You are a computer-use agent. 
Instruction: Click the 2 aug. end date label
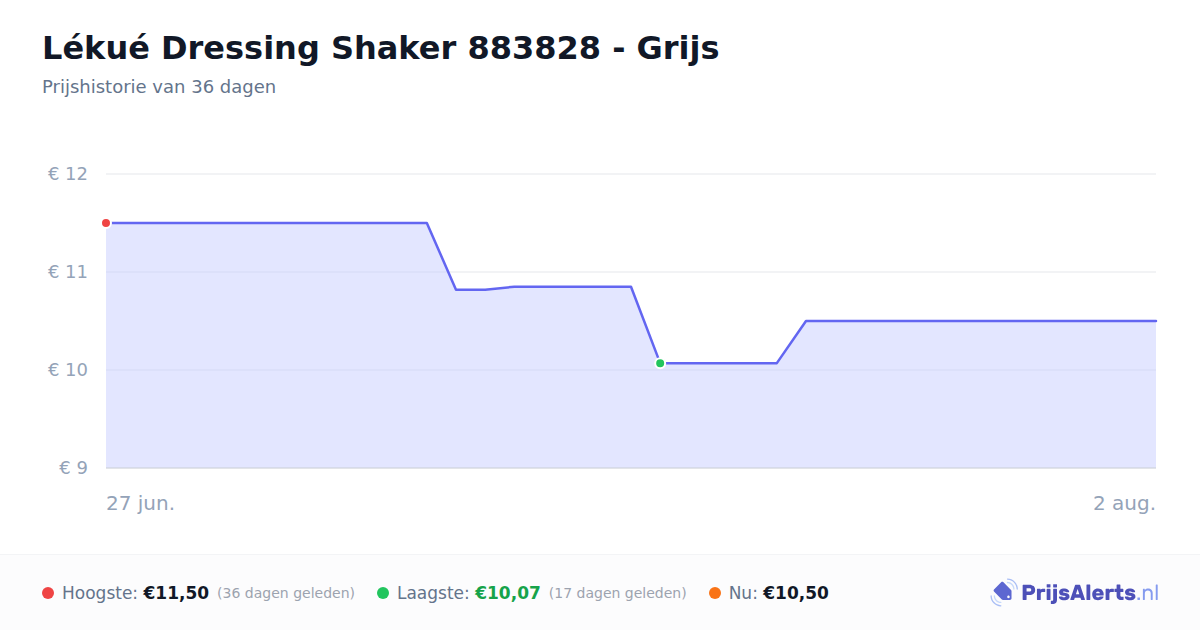point(1124,503)
